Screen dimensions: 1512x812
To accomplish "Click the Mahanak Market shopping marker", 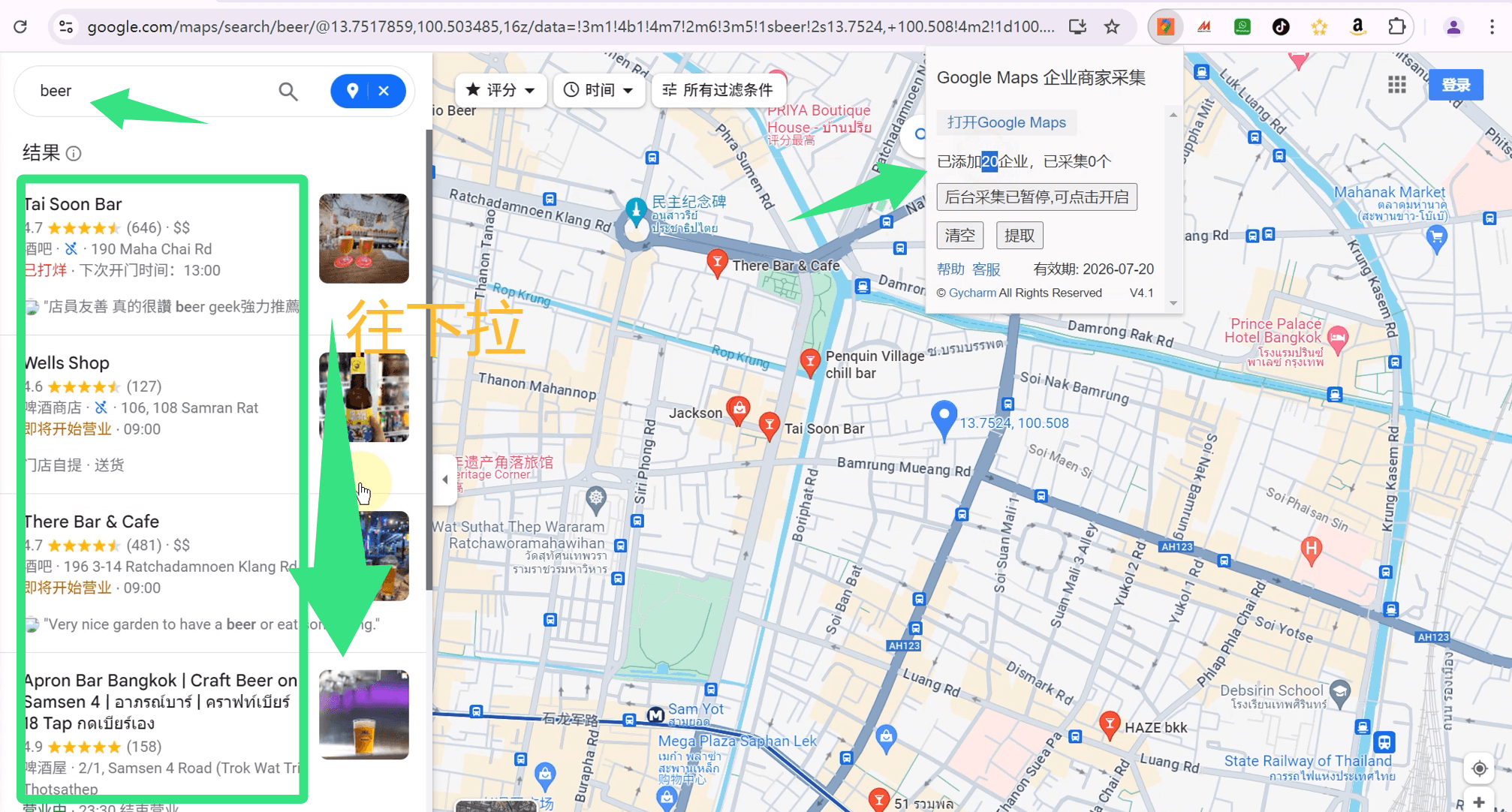I will click(1436, 239).
